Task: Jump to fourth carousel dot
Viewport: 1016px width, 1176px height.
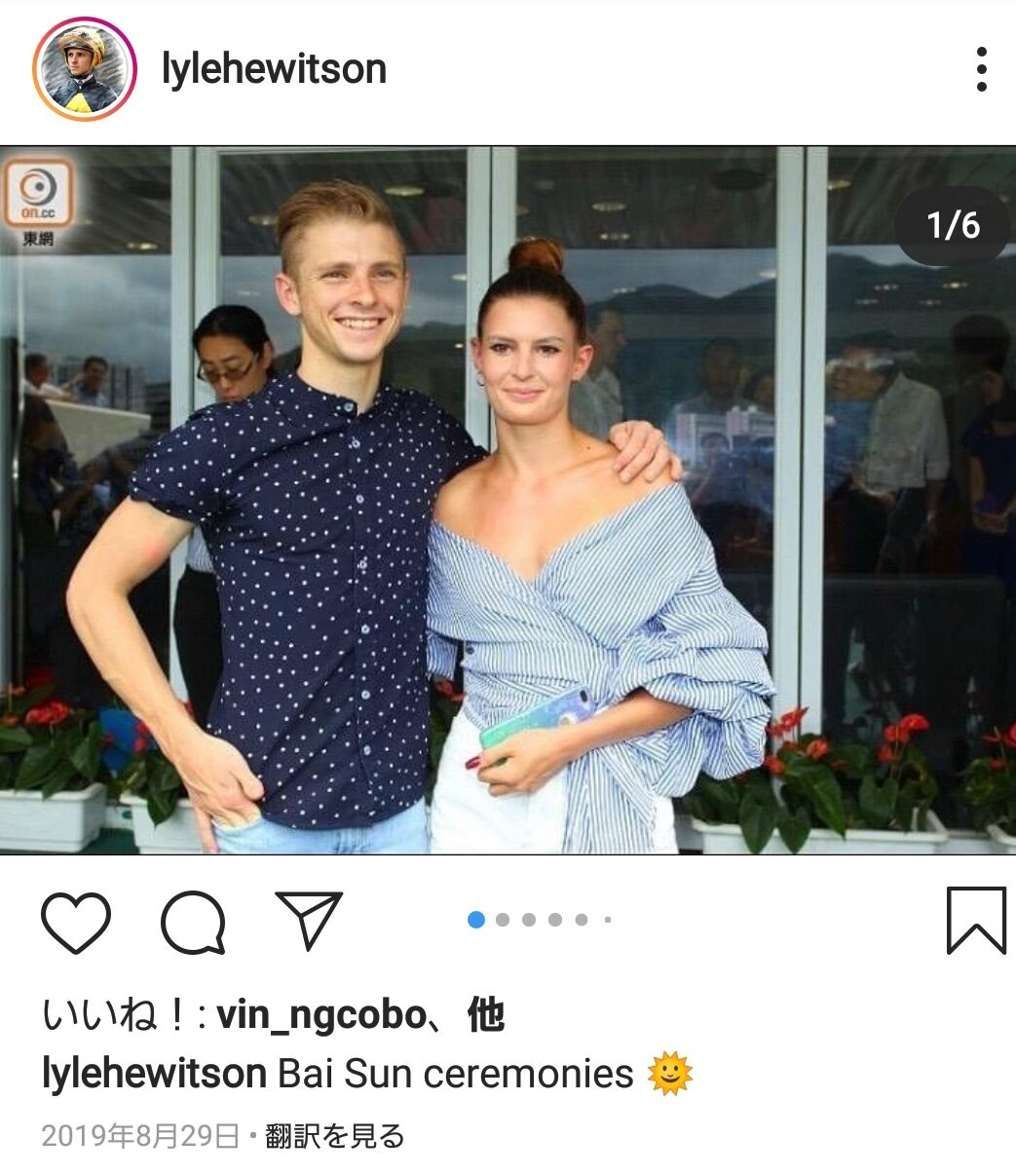Action: tap(555, 919)
